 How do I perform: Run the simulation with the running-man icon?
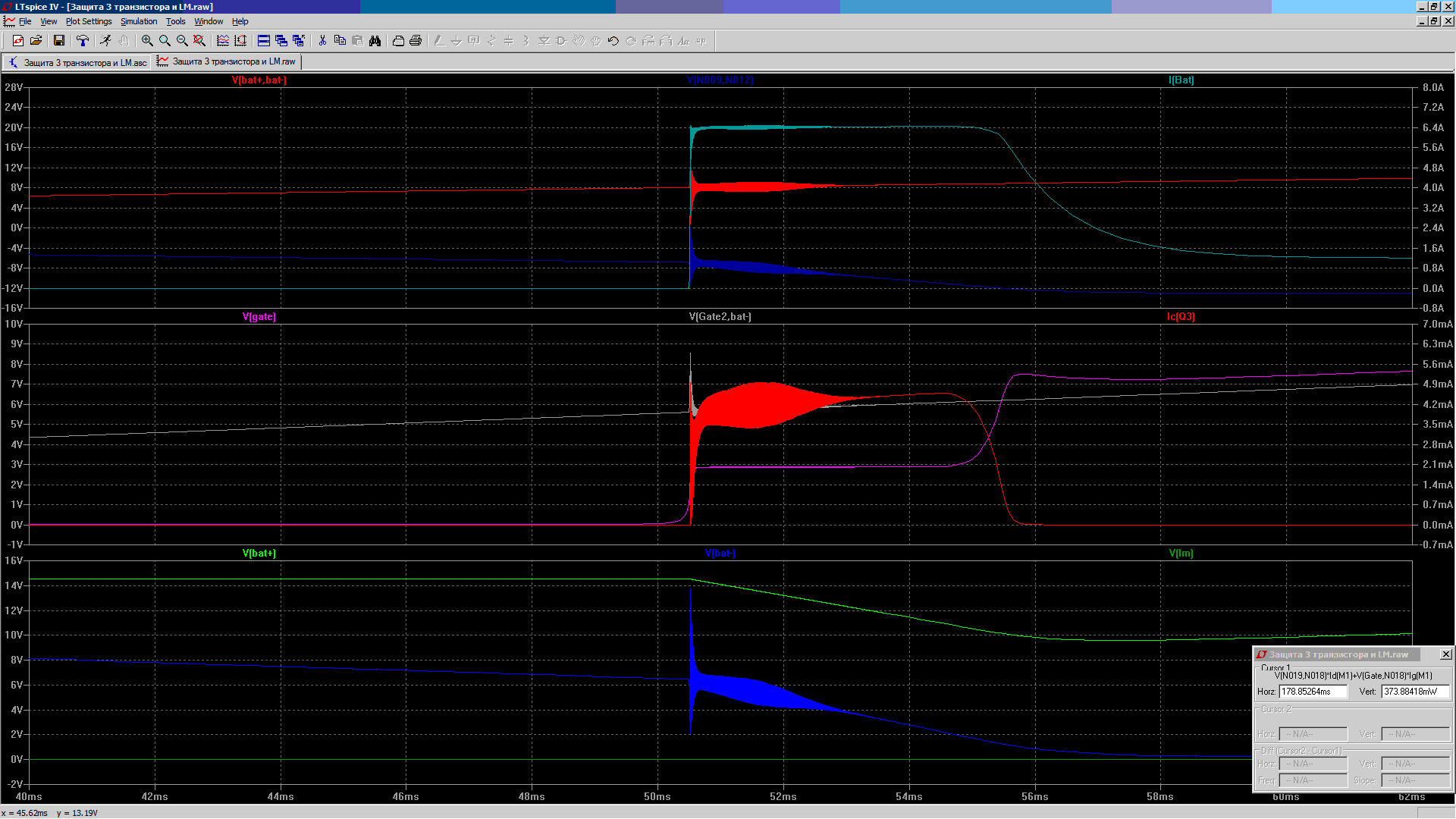(x=105, y=41)
